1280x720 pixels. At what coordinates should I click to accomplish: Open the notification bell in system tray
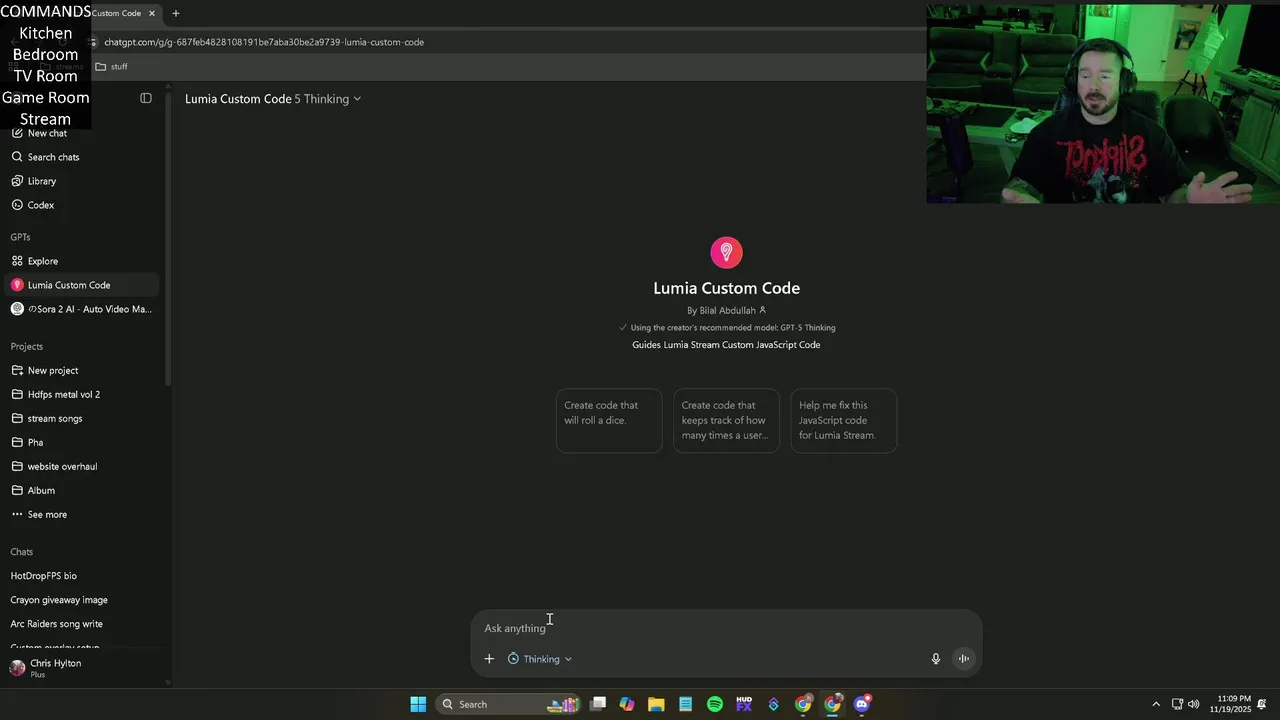pos(1263,704)
